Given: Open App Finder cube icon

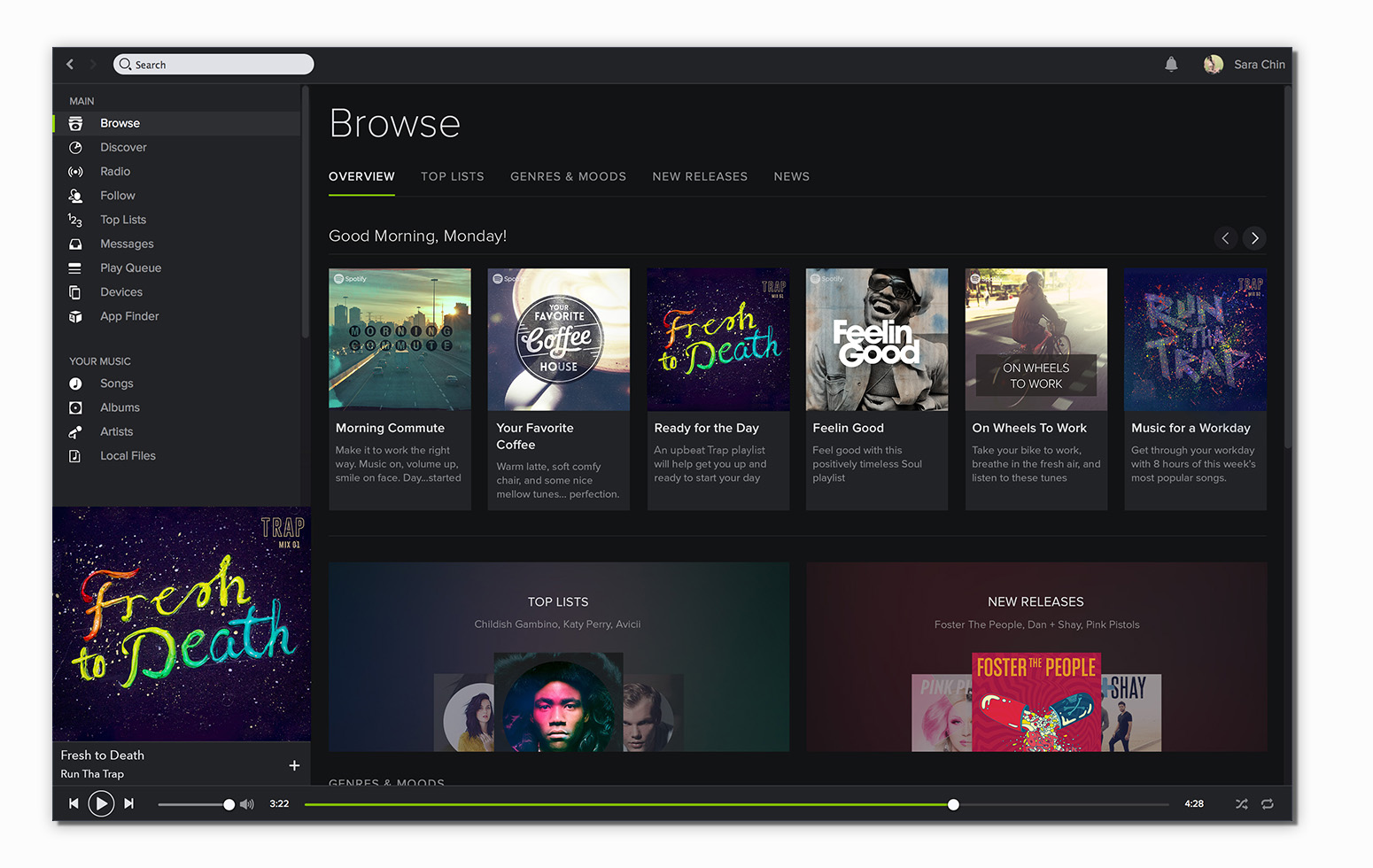Looking at the screenshot, I should [75, 316].
